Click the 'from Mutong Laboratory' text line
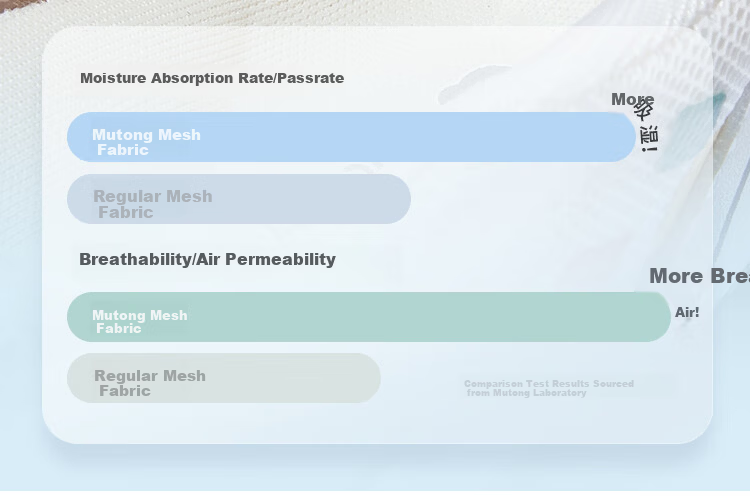This screenshot has height=504, width=750. point(526,393)
